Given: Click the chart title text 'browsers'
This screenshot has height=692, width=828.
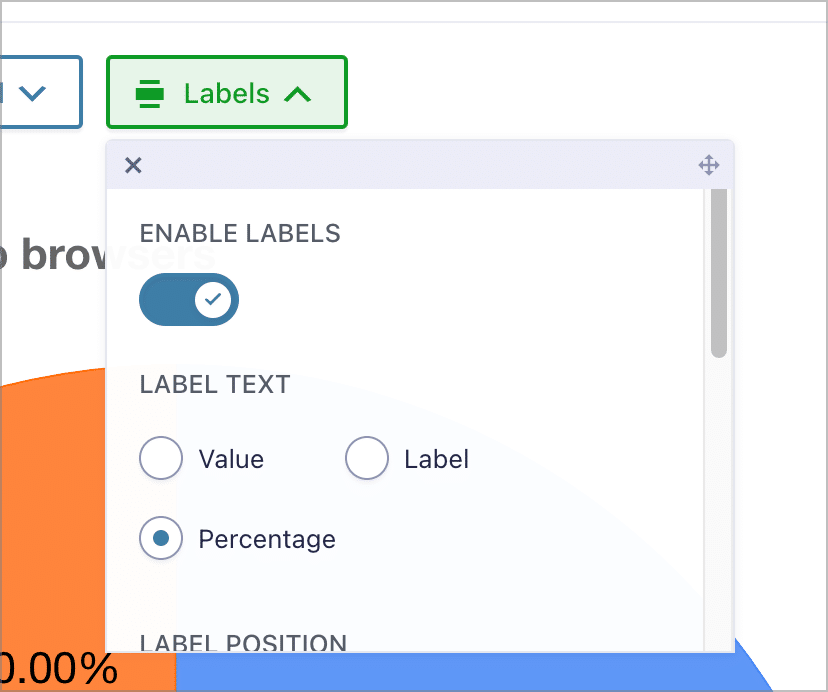Looking at the screenshot, I should pos(118,255).
